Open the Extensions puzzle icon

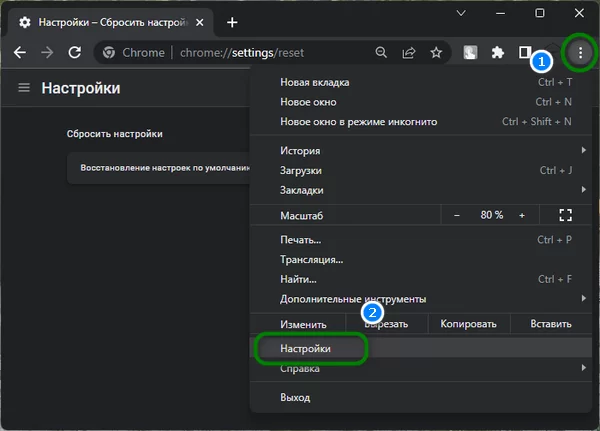click(497, 52)
